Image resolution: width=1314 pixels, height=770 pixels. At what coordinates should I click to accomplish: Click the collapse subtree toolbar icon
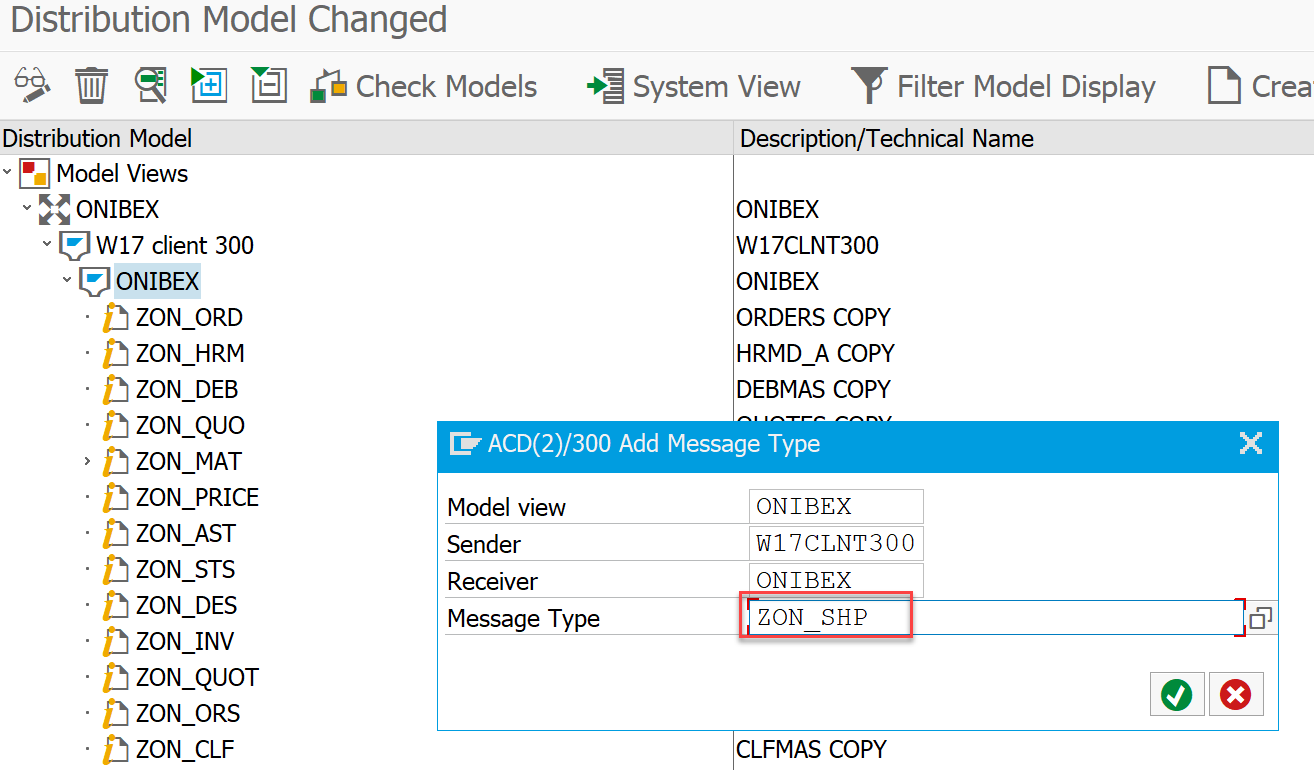(x=268, y=86)
